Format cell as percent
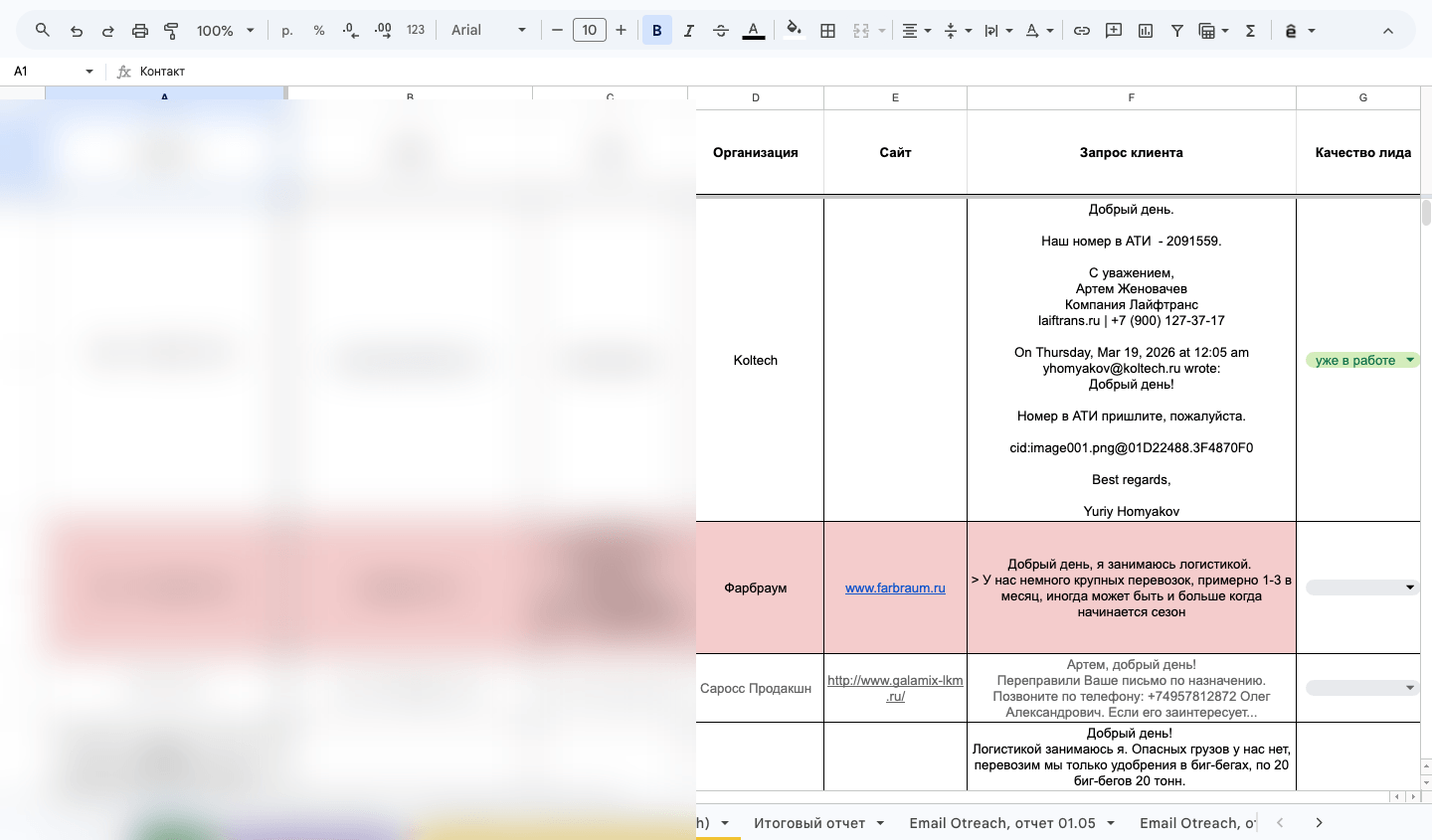 click(319, 31)
